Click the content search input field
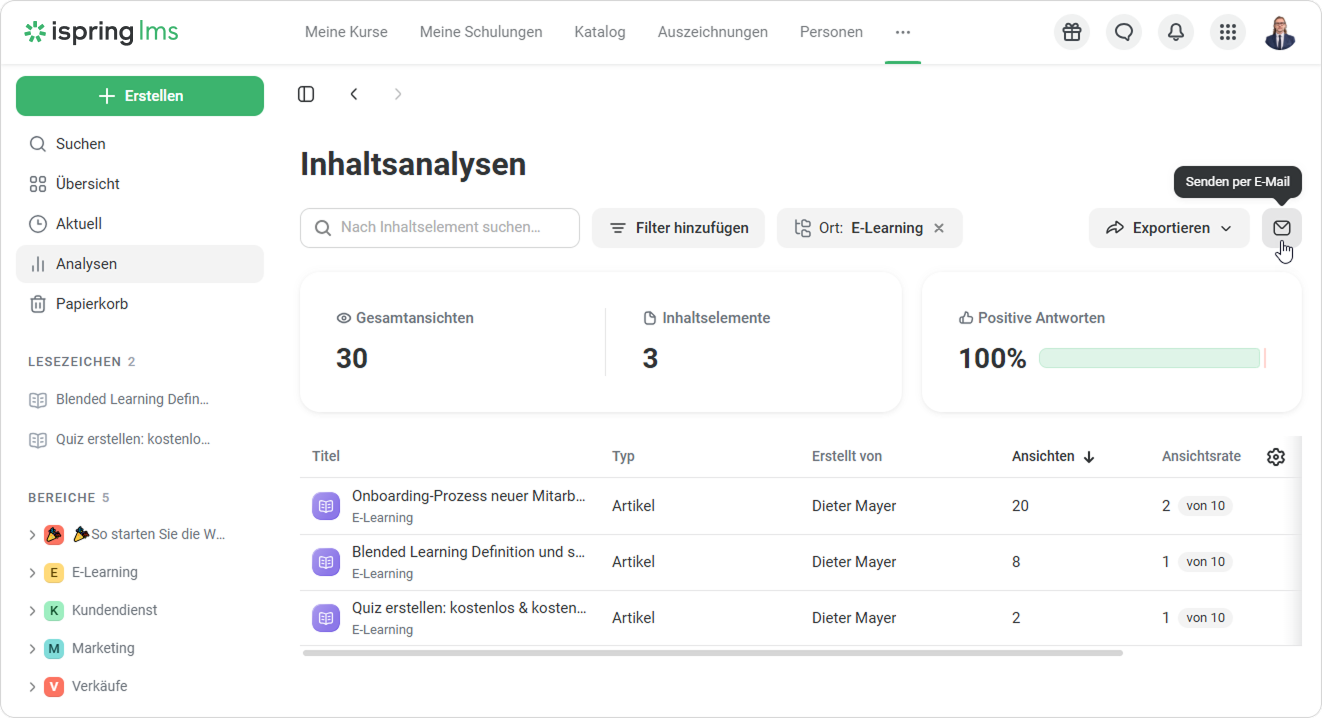Viewport: 1322px width, 718px height. click(x=440, y=228)
